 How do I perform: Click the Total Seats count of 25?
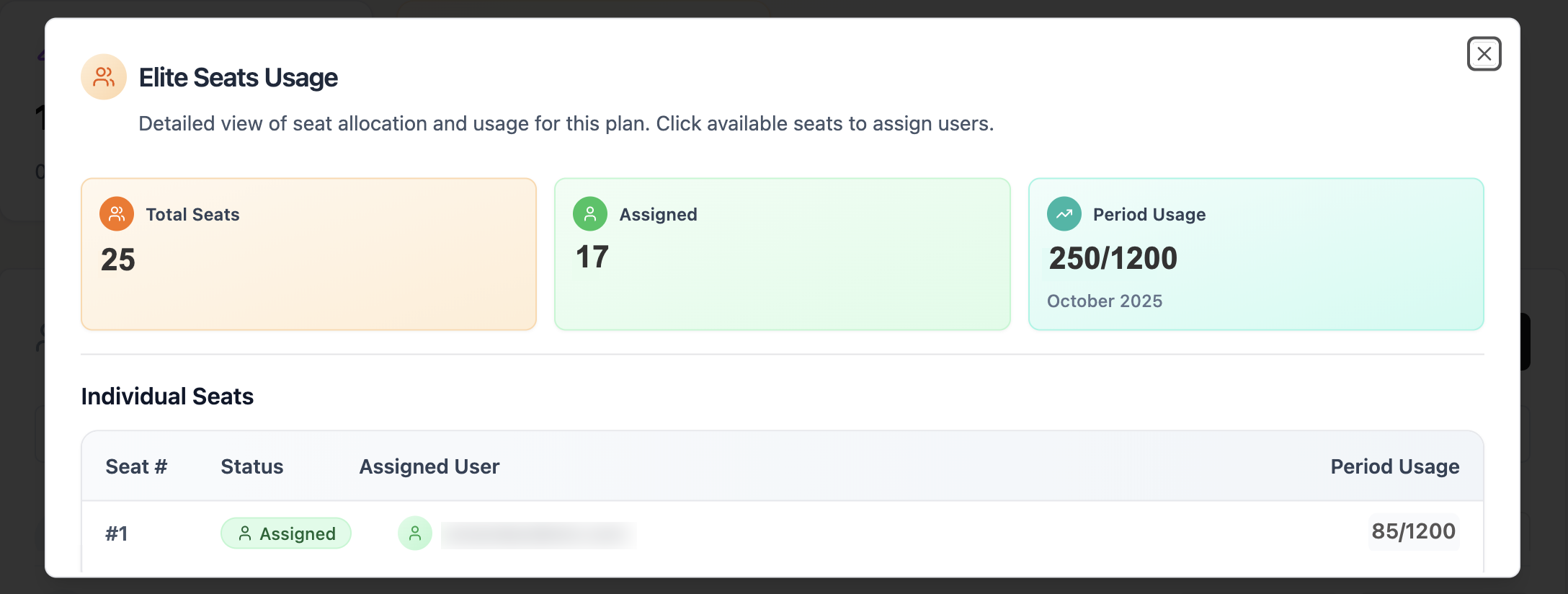tap(118, 260)
